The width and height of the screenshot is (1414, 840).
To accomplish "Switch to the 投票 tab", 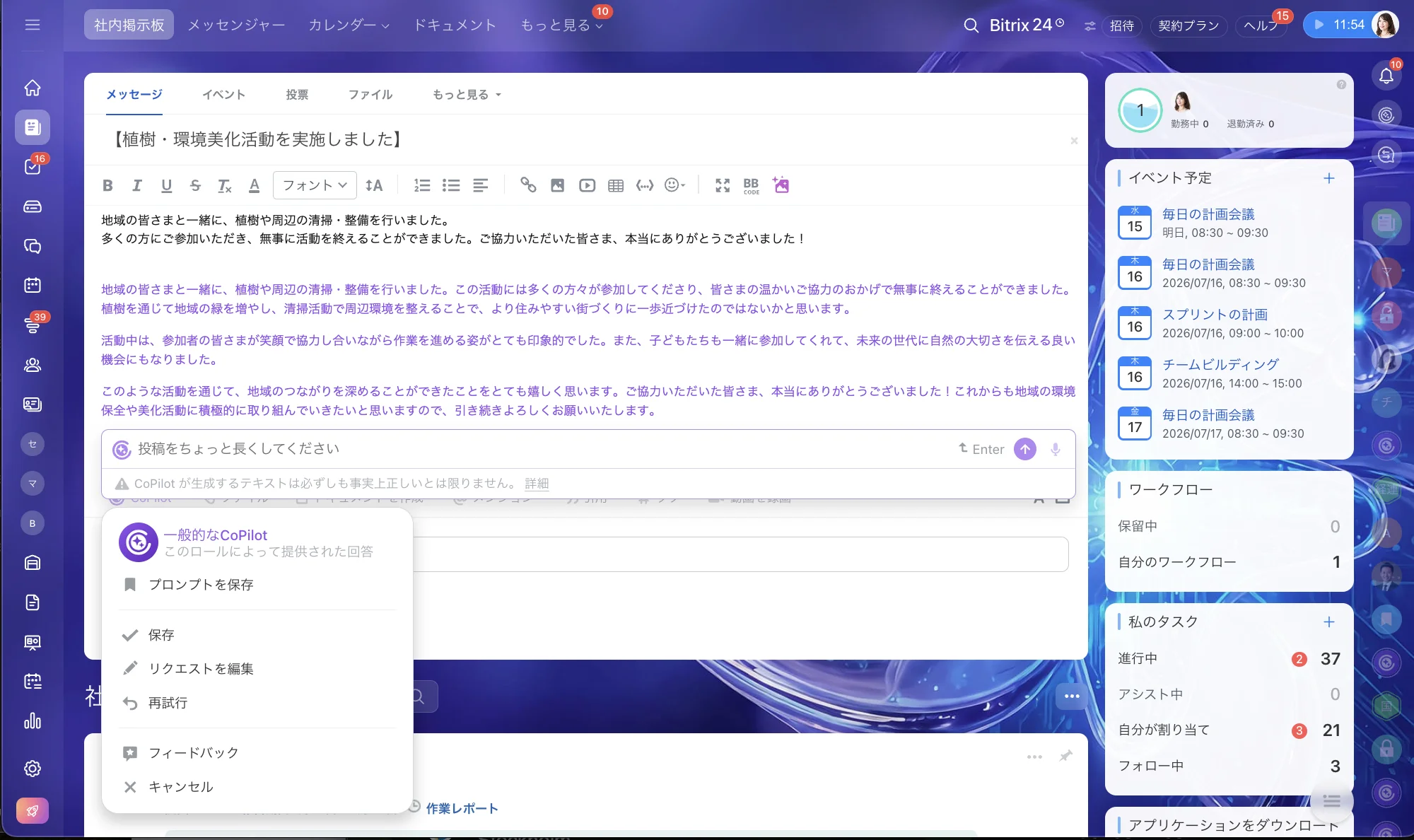I will click(x=297, y=94).
